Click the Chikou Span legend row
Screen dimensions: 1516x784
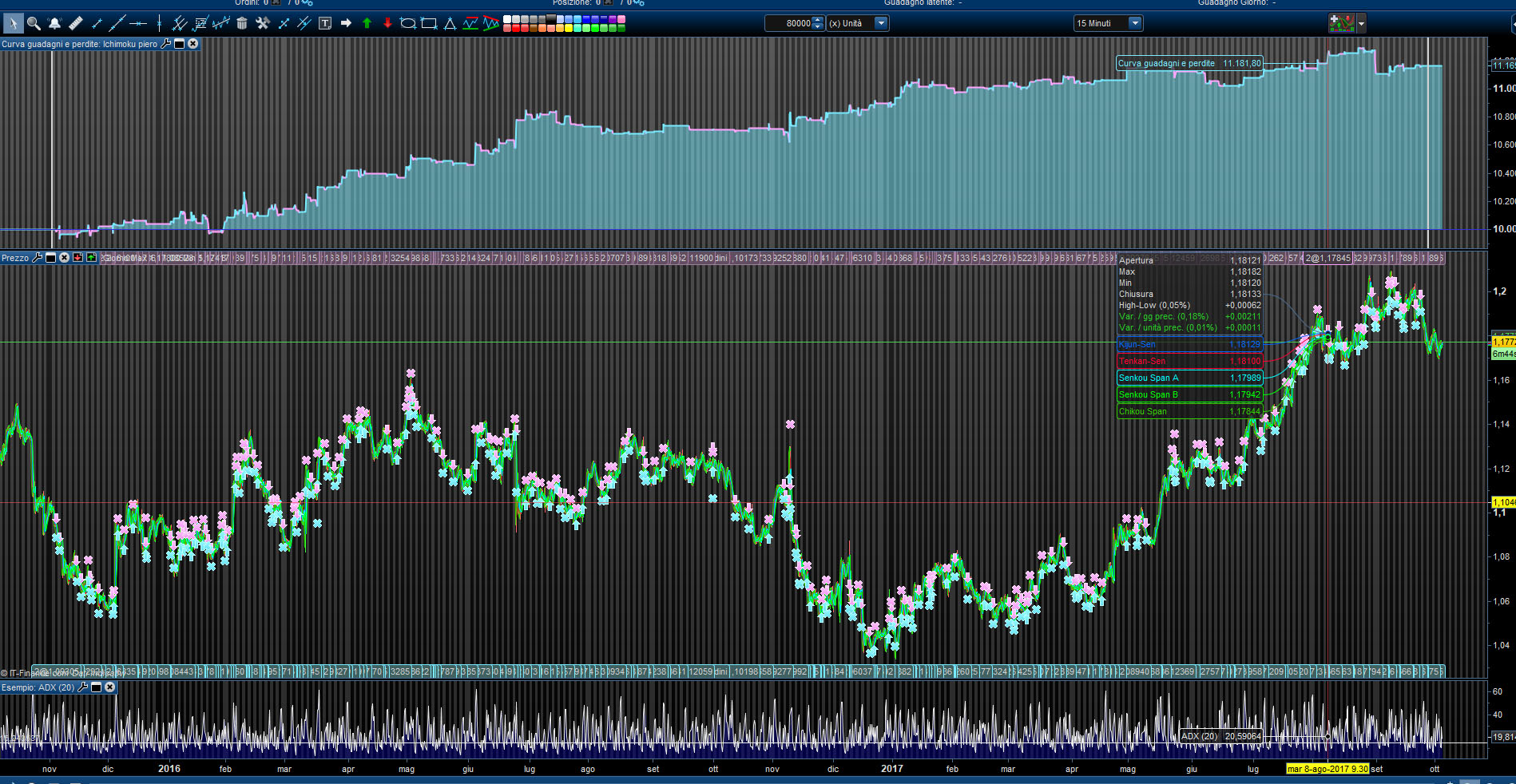click(x=1189, y=411)
